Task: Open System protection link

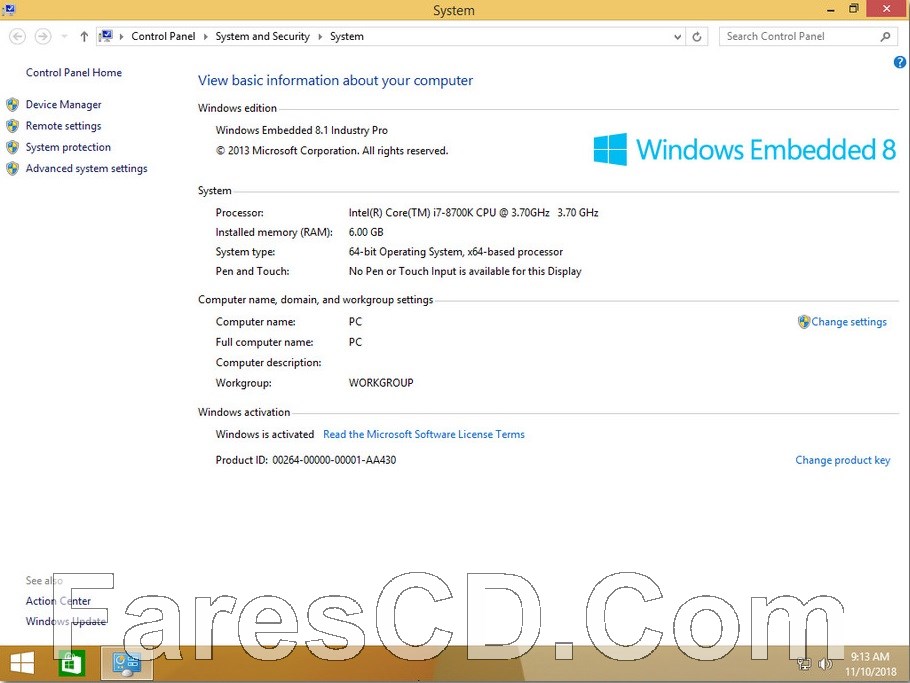Action: (68, 147)
